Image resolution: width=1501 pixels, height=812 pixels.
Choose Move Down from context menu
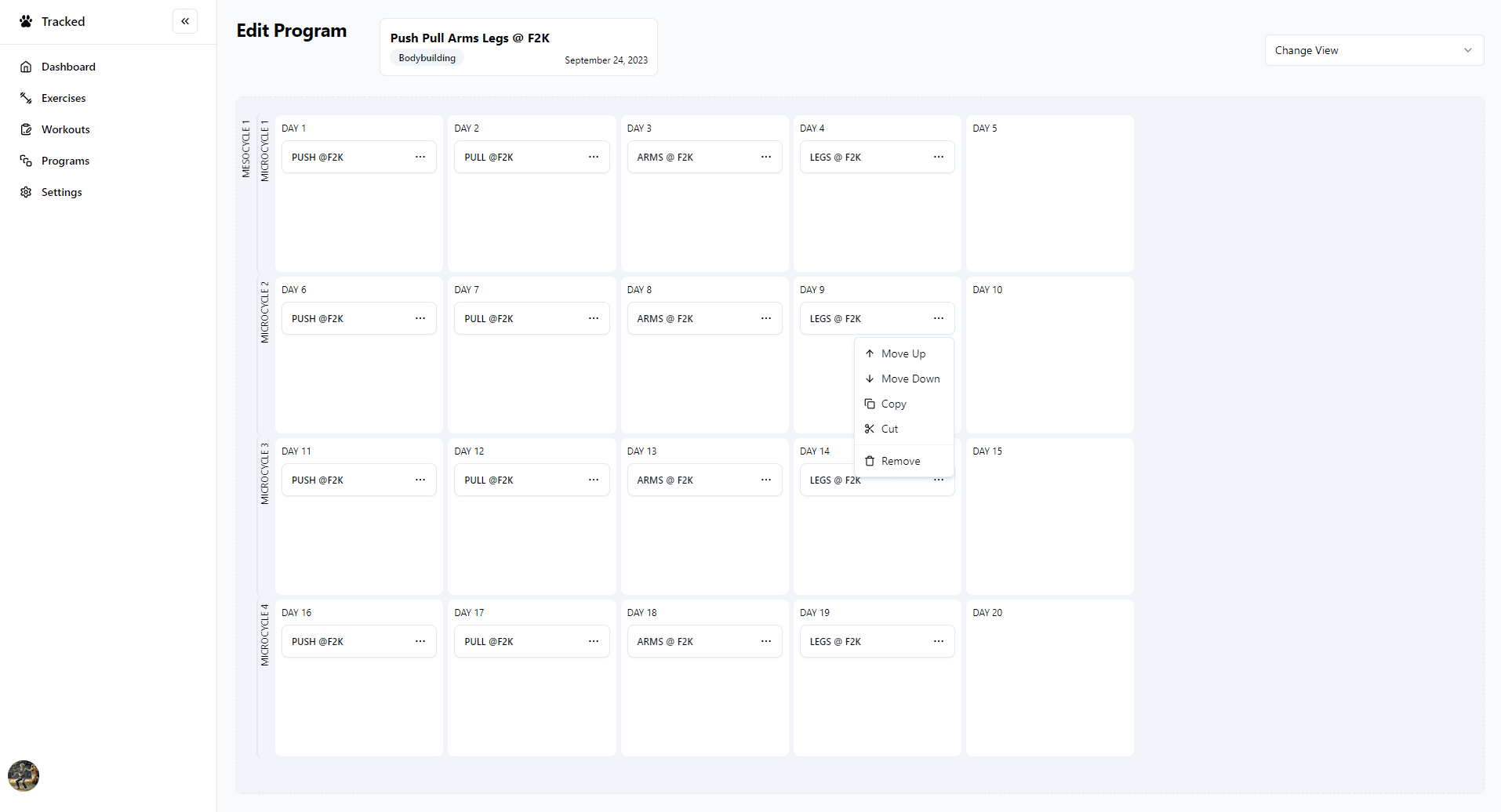point(903,379)
